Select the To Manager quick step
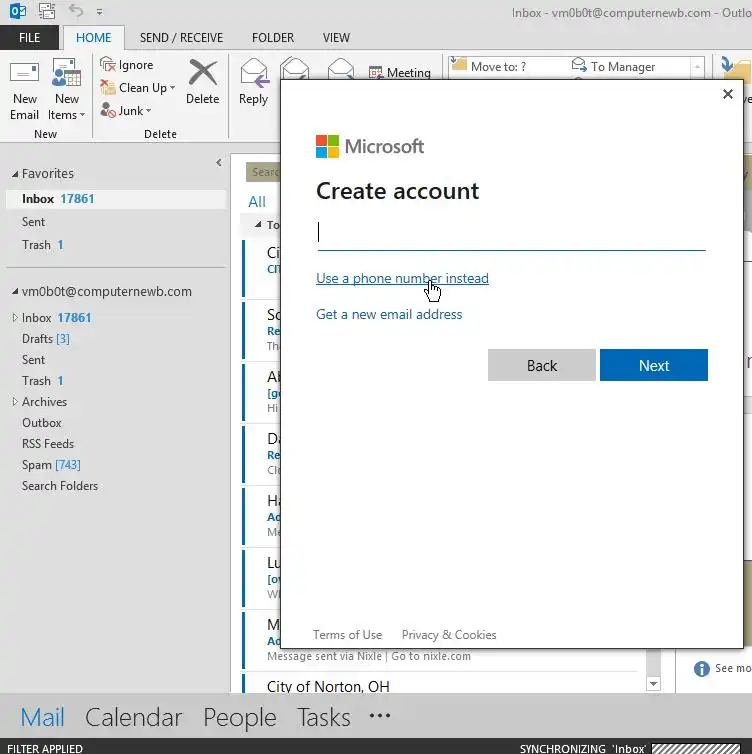 [x=614, y=66]
